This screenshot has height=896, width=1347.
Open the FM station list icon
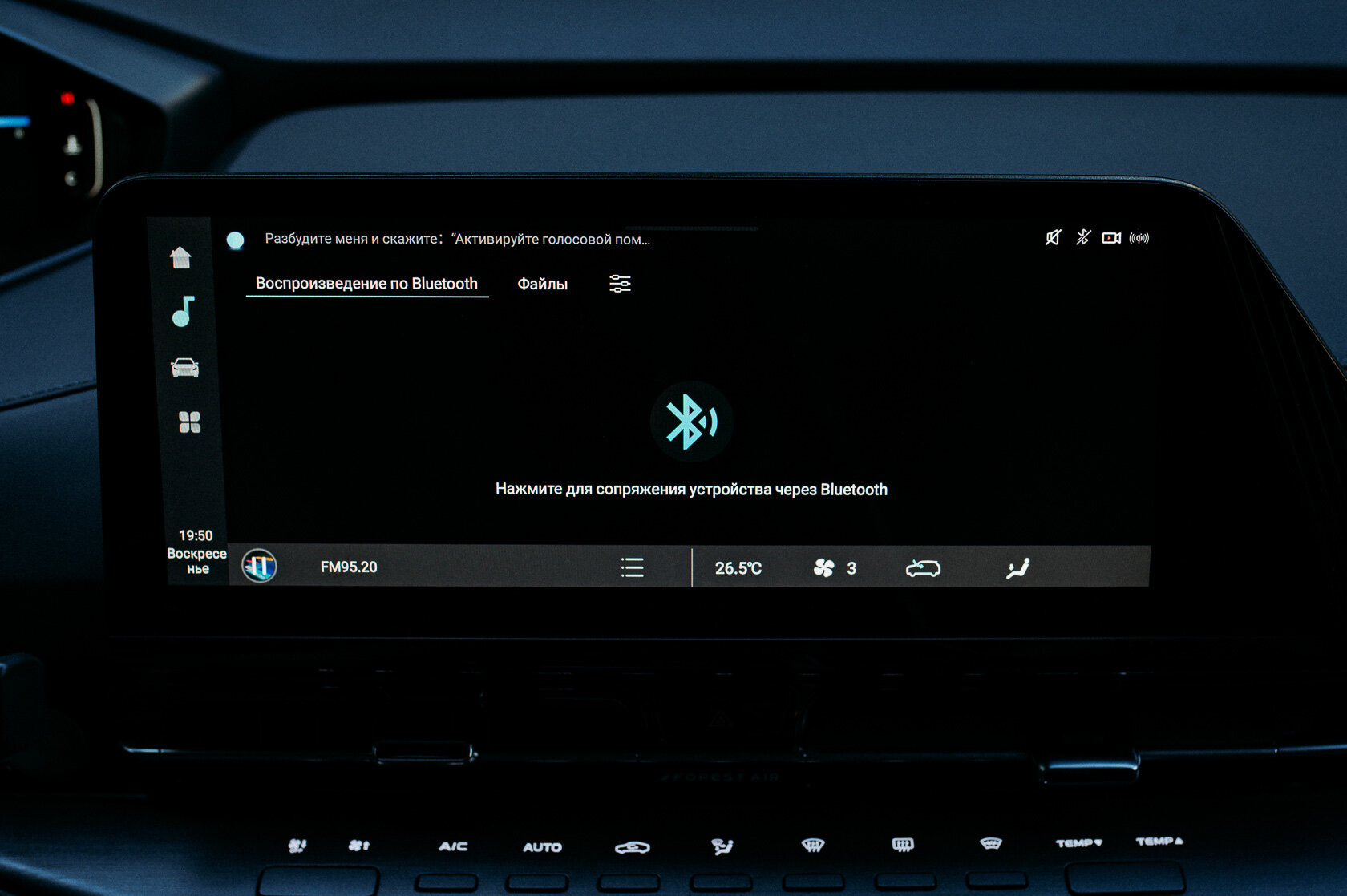point(632,567)
